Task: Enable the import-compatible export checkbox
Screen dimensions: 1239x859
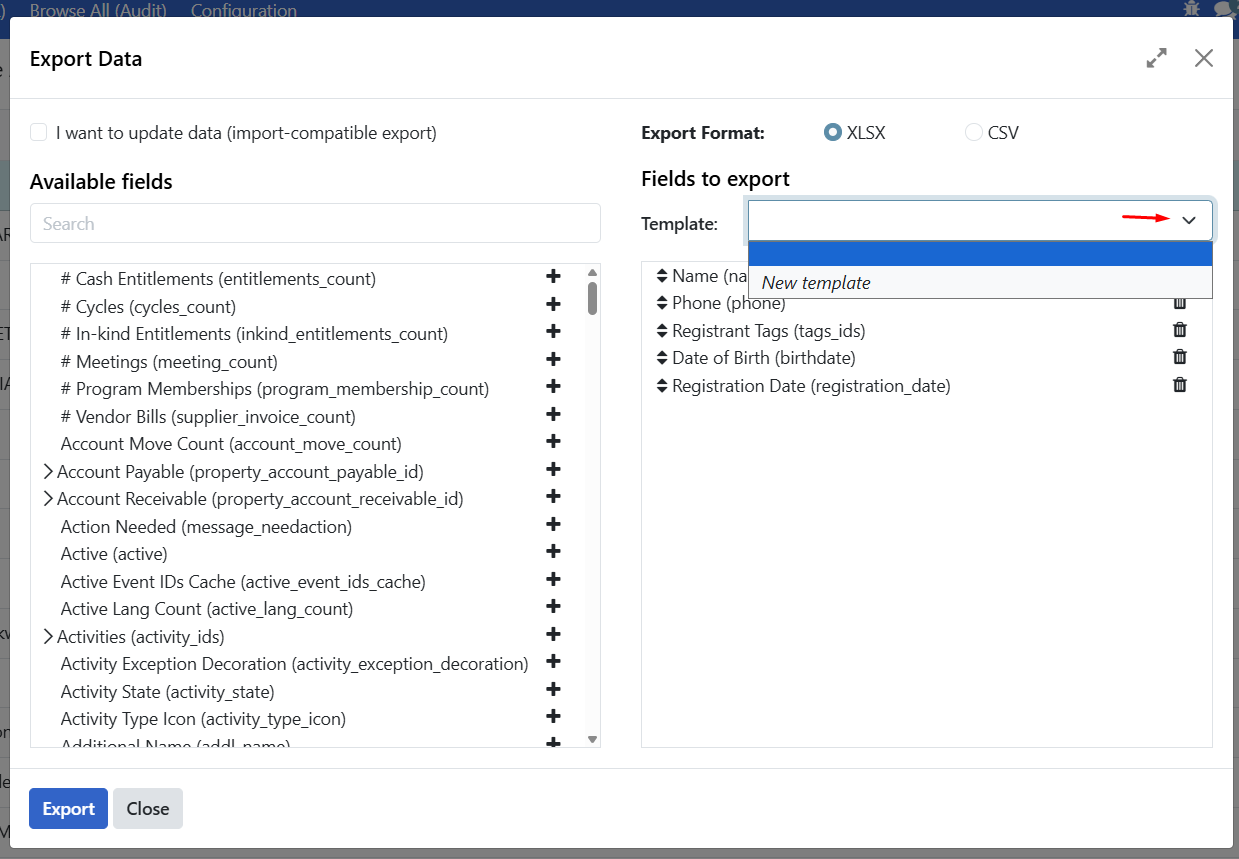Action: coord(37,131)
